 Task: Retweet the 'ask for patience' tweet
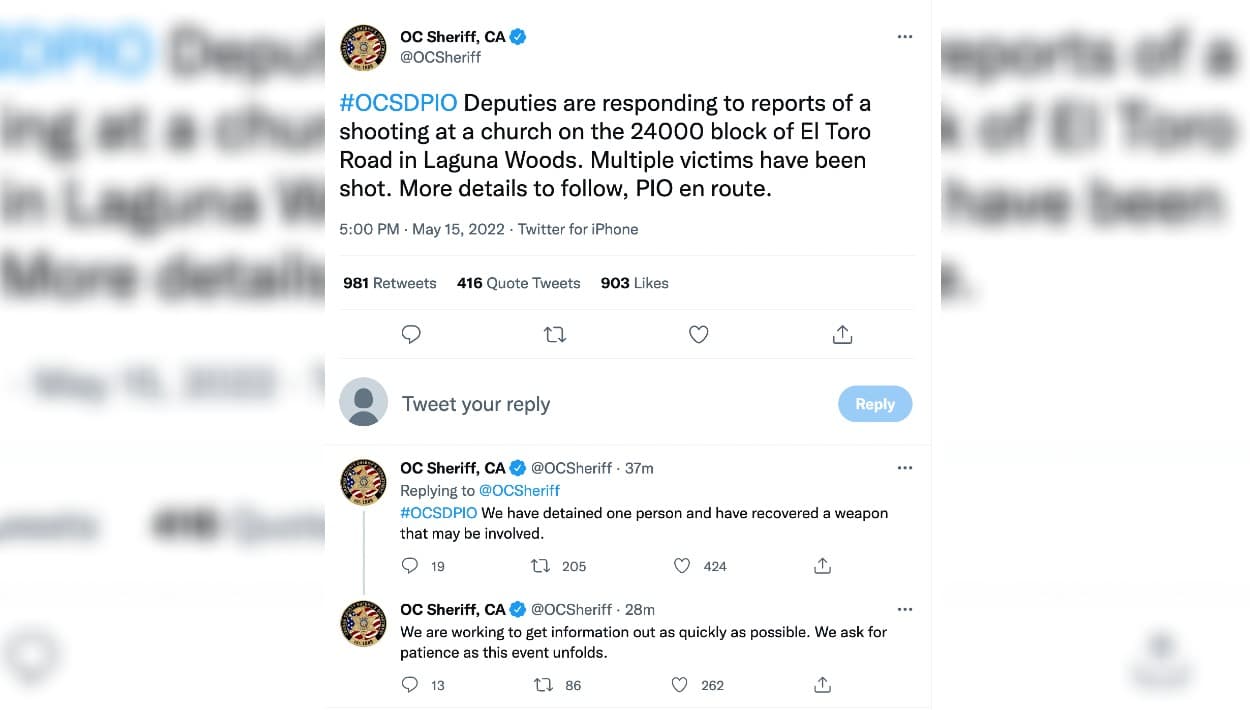pos(543,685)
